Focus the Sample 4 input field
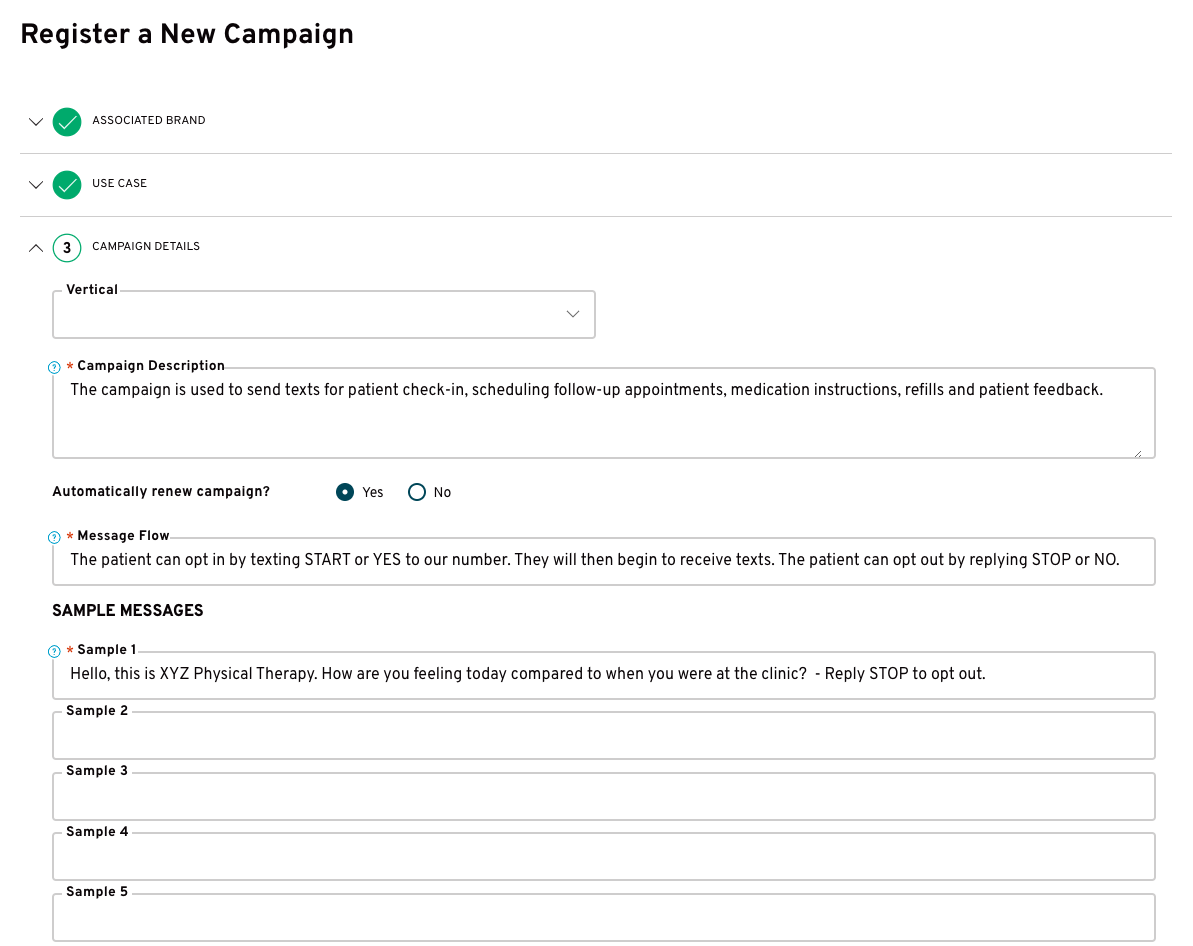Screen dimensions: 1193x946 click(x=604, y=857)
